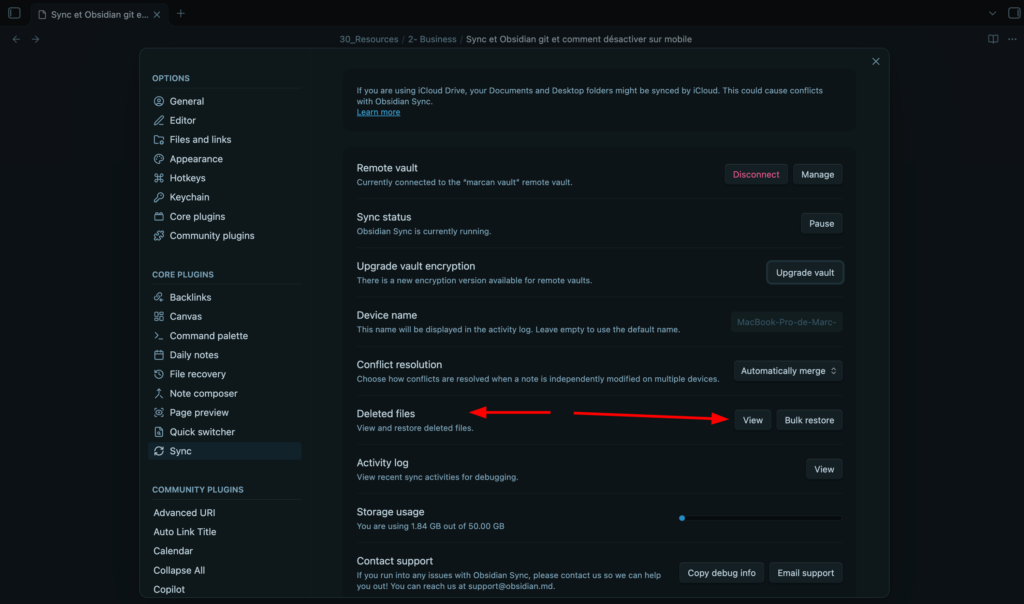Open new tab plus icon

(181, 13)
